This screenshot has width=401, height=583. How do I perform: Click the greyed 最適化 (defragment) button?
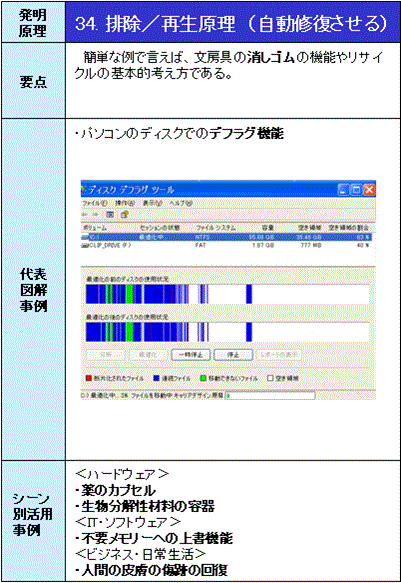148,355
